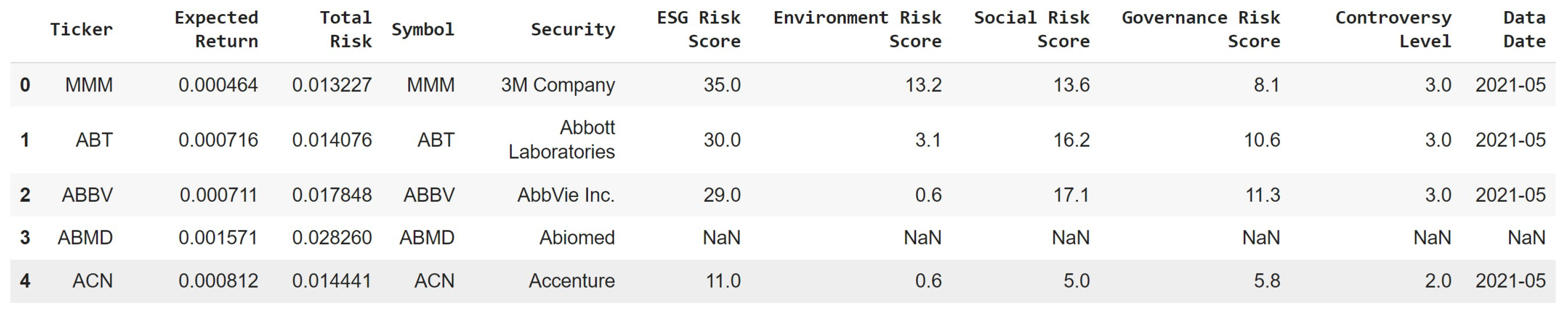Image resolution: width=1568 pixels, height=316 pixels.
Task: Select total risk value 0.017848
Action: click(x=332, y=195)
